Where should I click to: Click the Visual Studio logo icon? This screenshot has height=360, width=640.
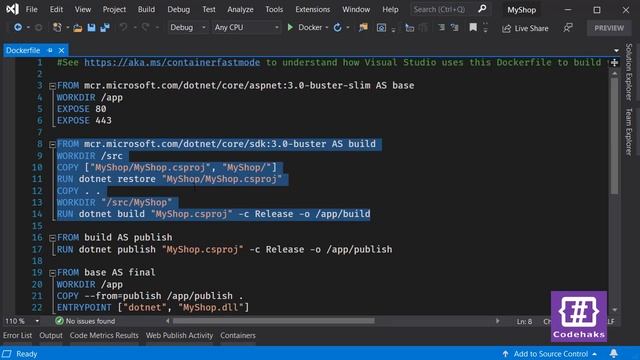click(12, 9)
